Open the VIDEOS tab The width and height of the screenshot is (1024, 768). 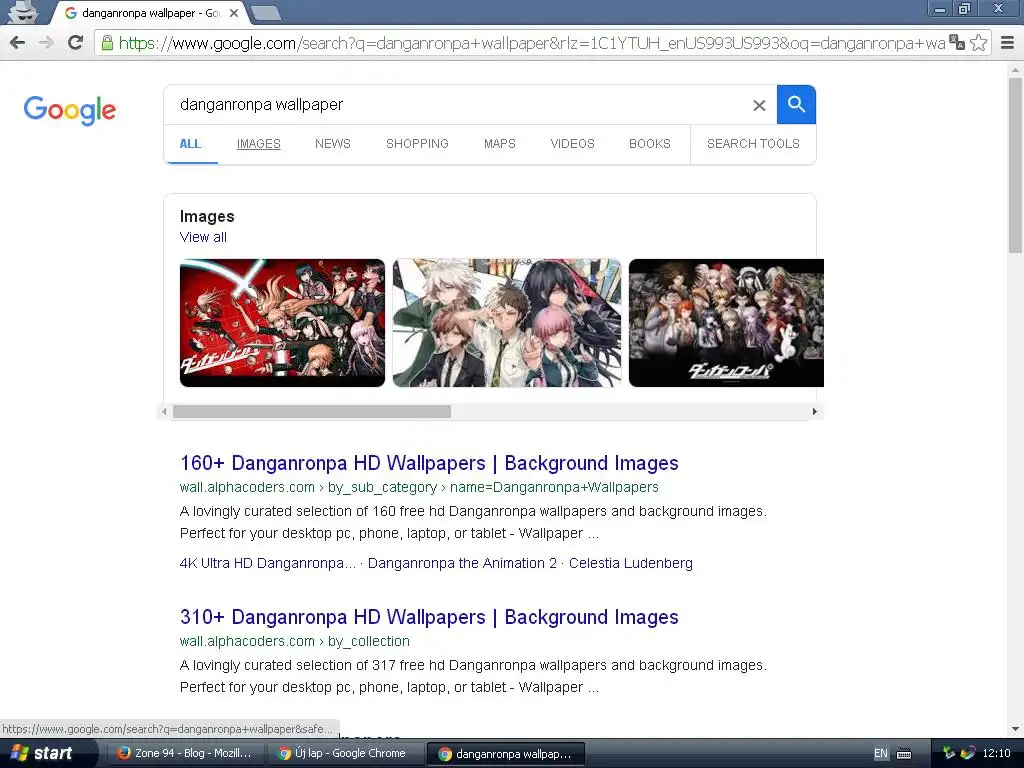pyautogui.click(x=572, y=144)
